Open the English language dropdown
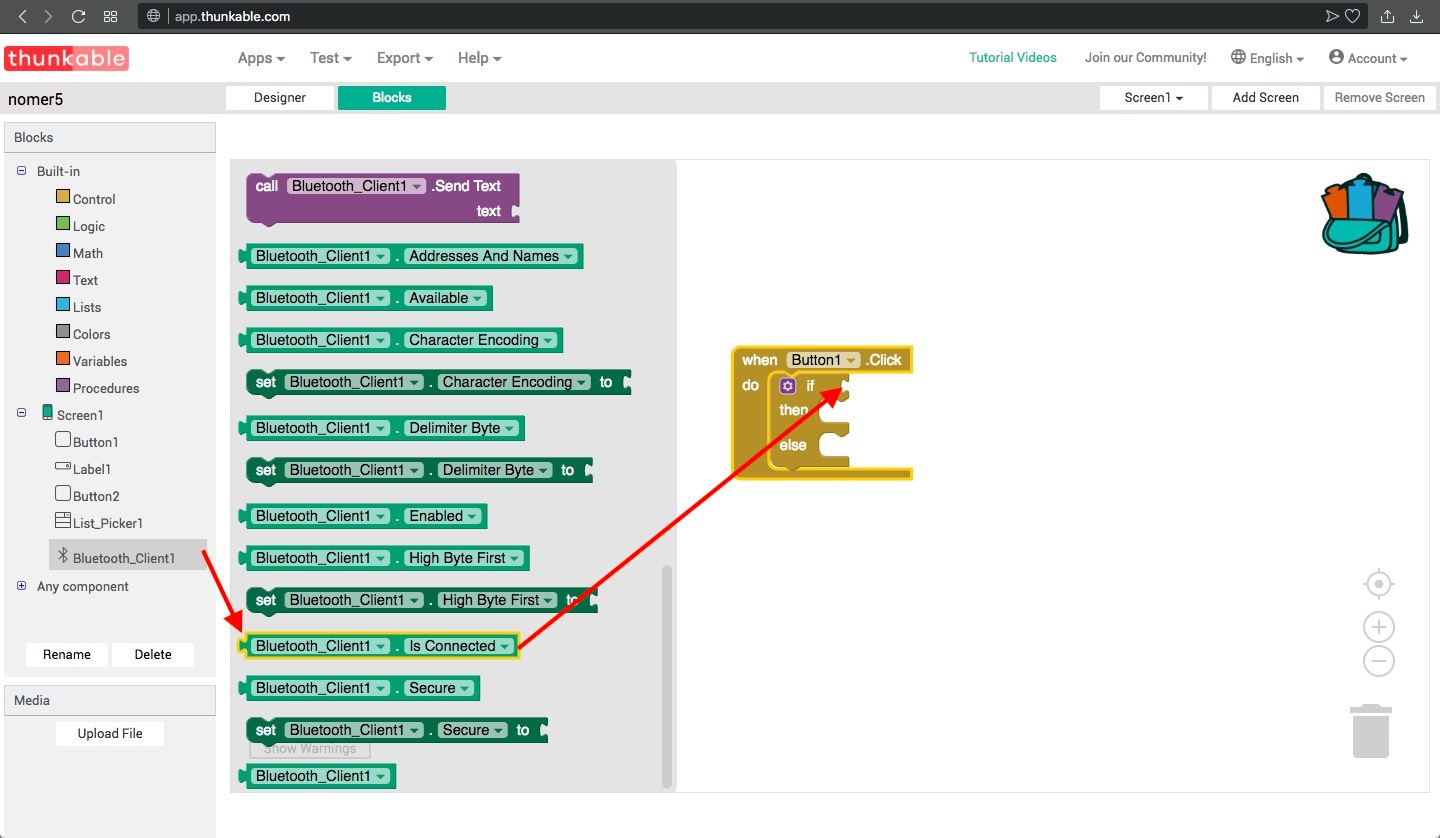The image size is (1440, 838). 1267,58
